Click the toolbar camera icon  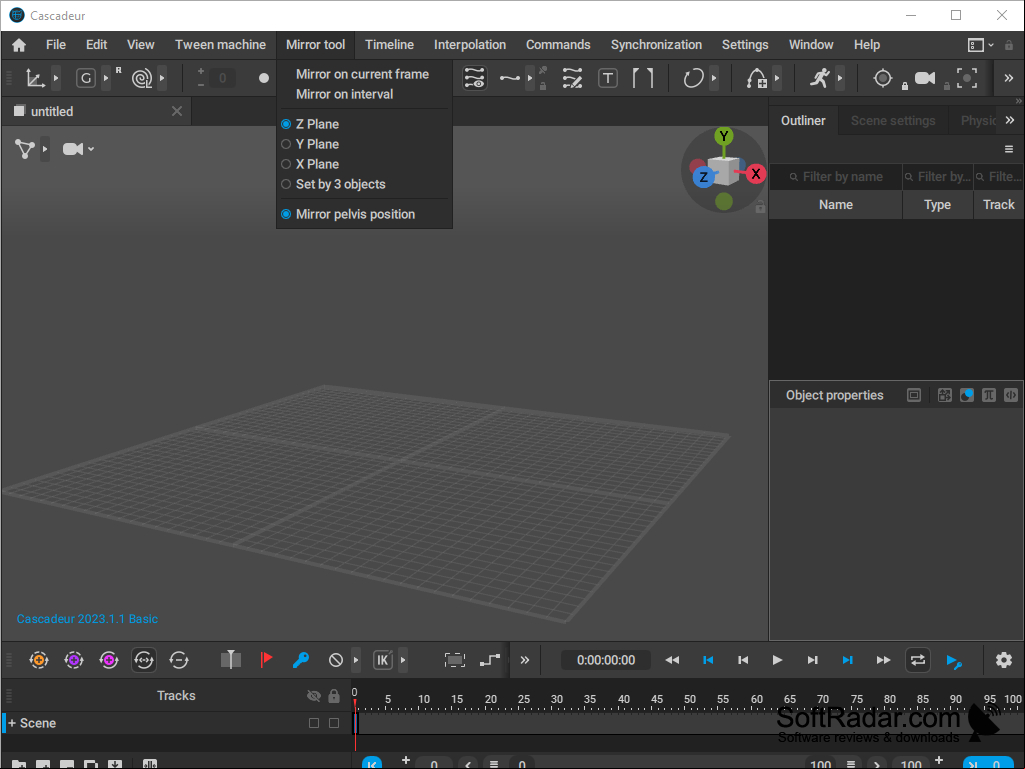[x=924, y=78]
